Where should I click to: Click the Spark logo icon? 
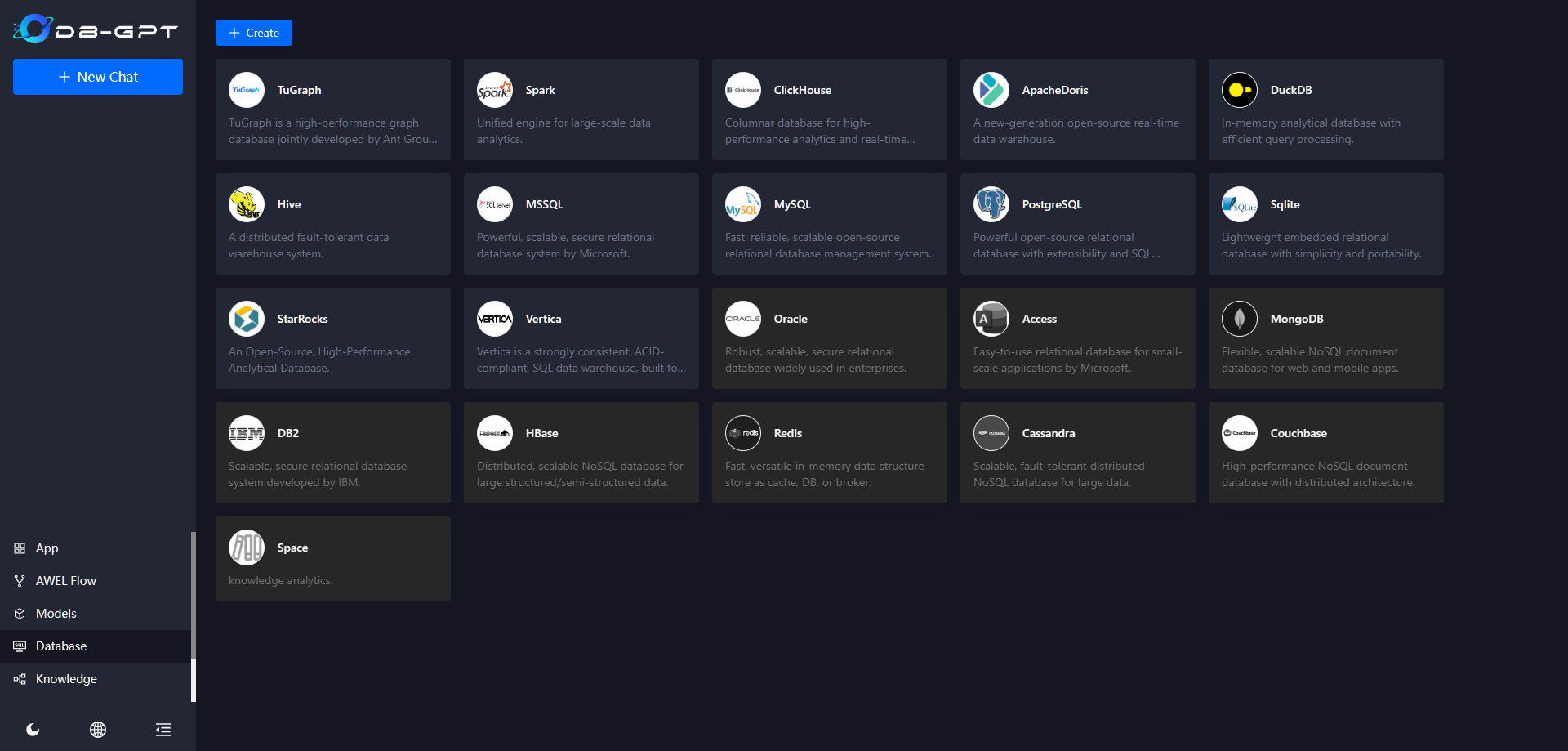pos(495,90)
